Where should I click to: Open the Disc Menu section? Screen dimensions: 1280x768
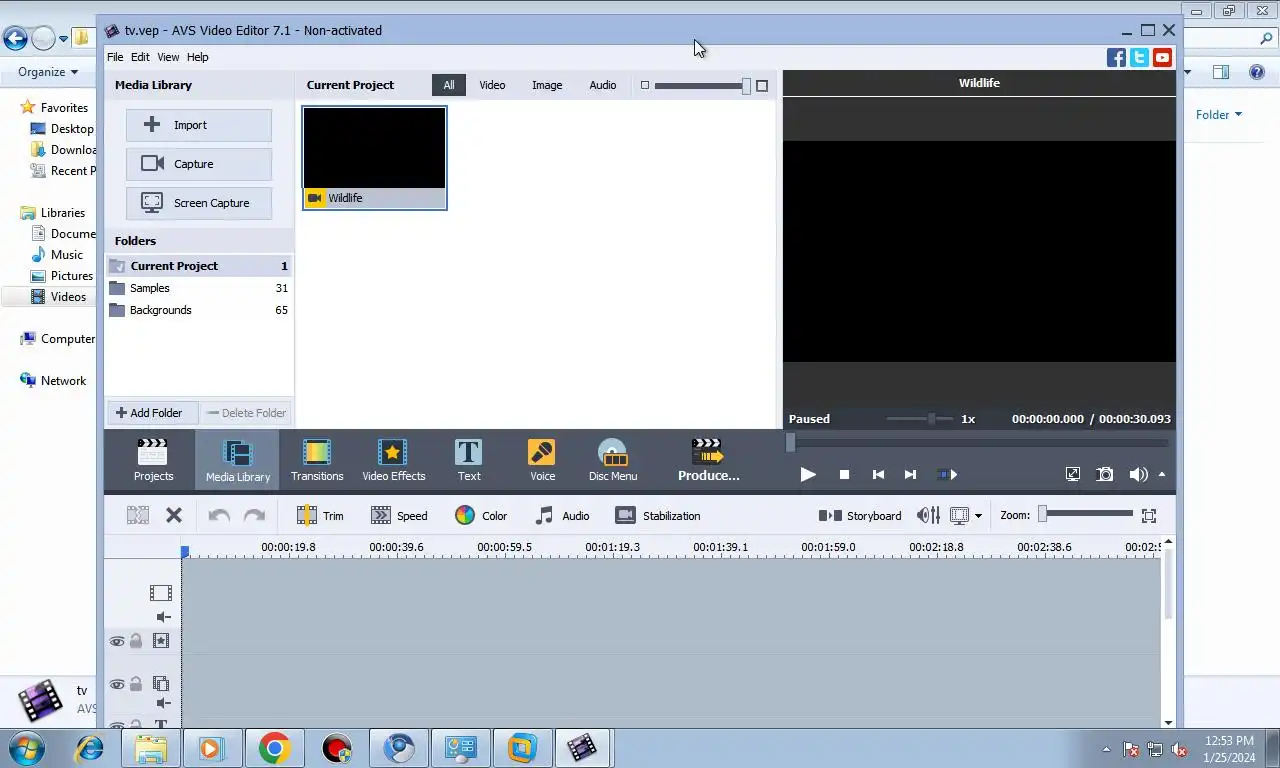tap(612, 460)
